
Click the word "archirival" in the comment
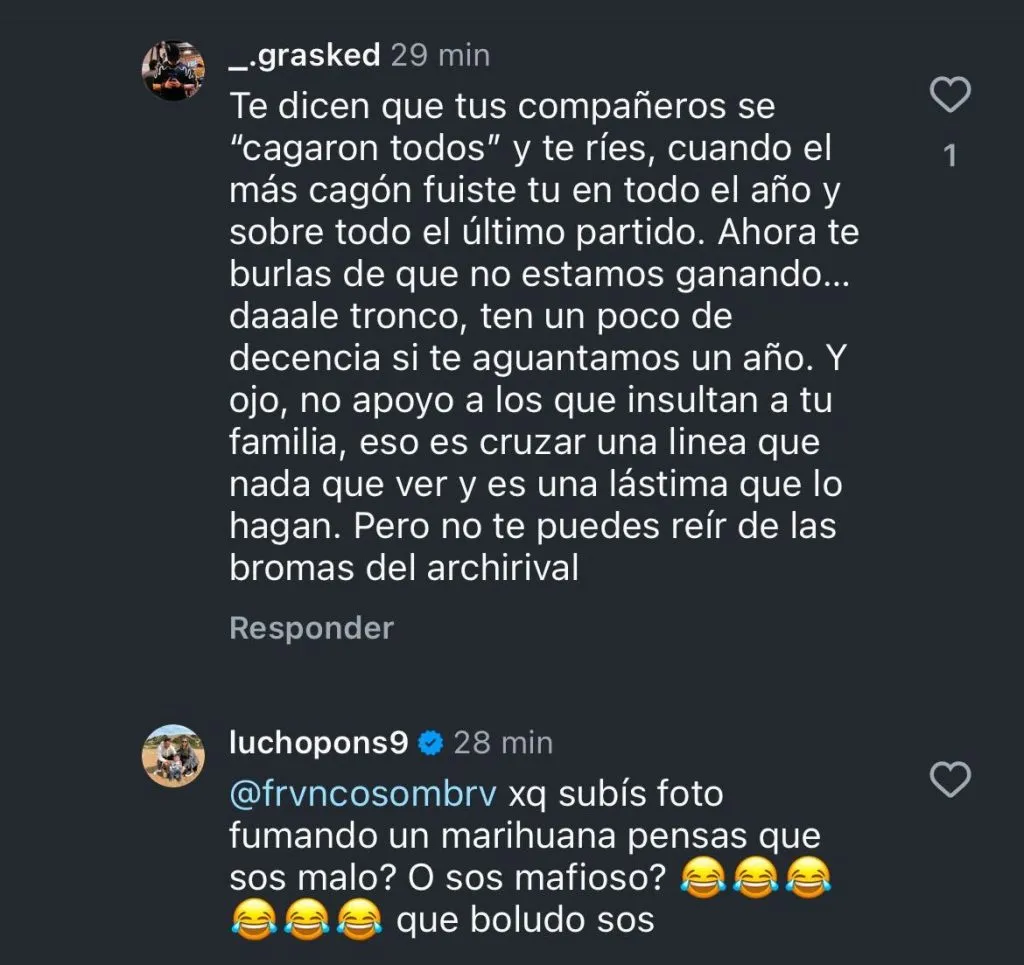pyautogui.click(x=493, y=567)
